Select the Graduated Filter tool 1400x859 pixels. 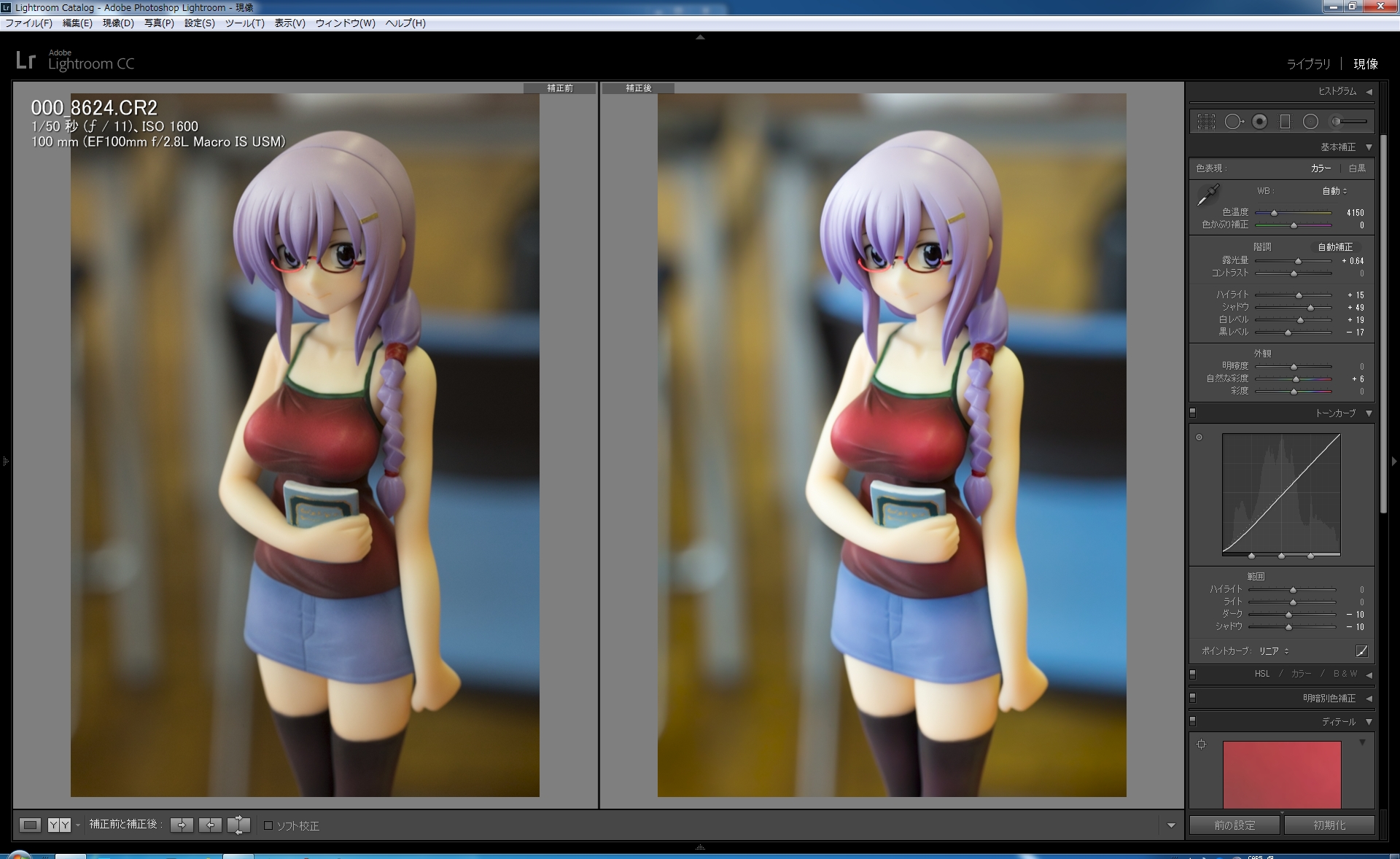[x=1285, y=122]
